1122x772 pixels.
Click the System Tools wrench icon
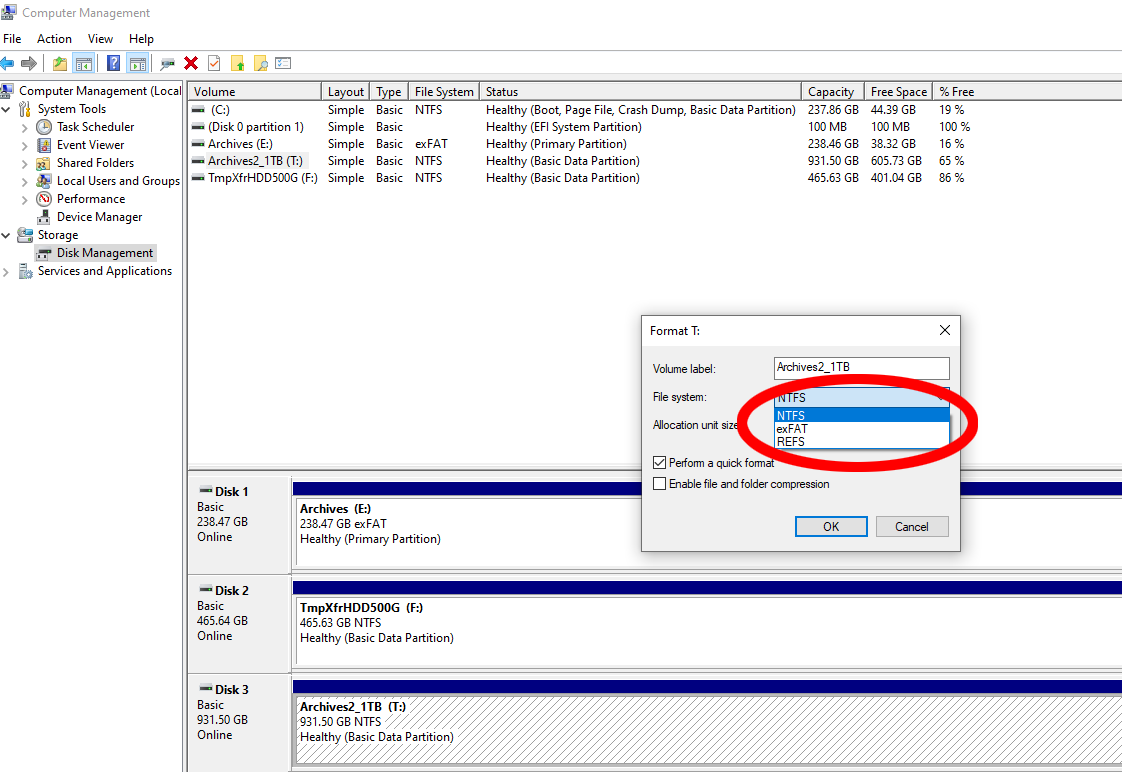click(x=25, y=109)
